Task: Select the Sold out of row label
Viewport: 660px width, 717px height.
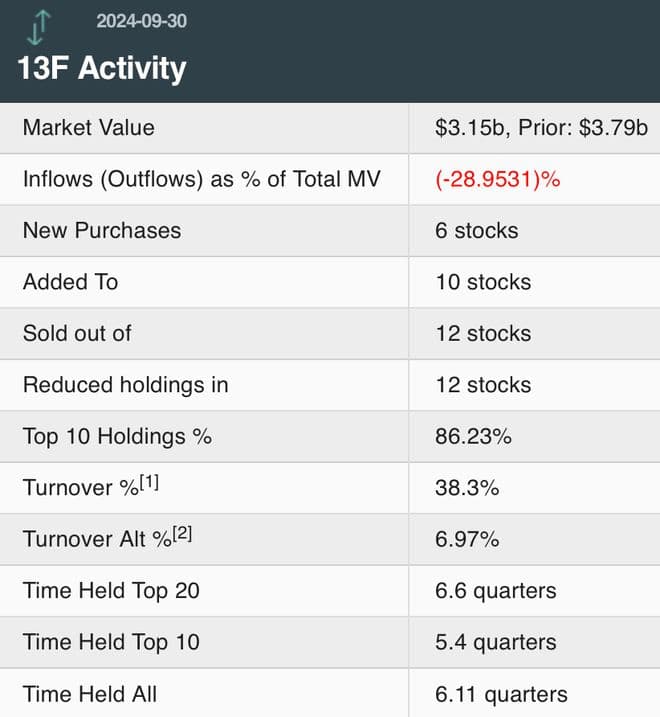Action: point(77,333)
